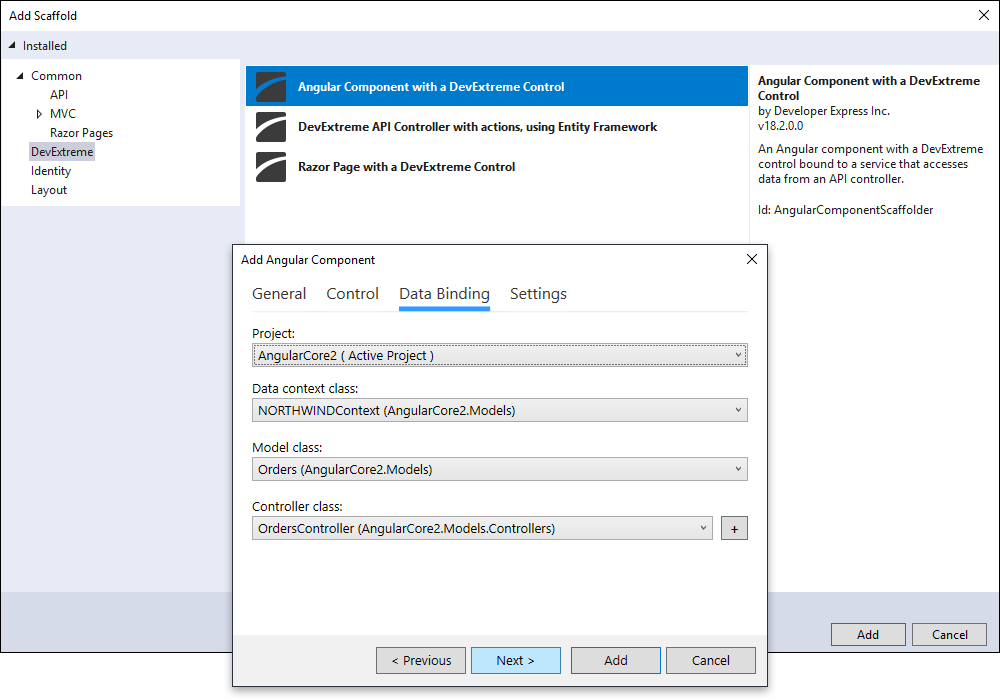Click the DevExtreme API Controller scaffolder icon
The width and height of the screenshot is (1000, 700).
pos(271,127)
